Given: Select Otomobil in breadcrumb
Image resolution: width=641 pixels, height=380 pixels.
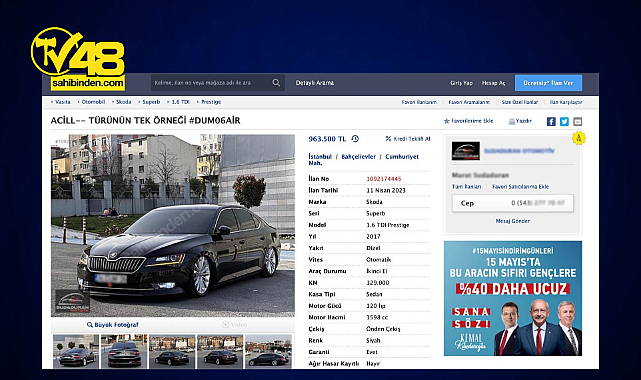Looking at the screenshot, I should [93, 102].
